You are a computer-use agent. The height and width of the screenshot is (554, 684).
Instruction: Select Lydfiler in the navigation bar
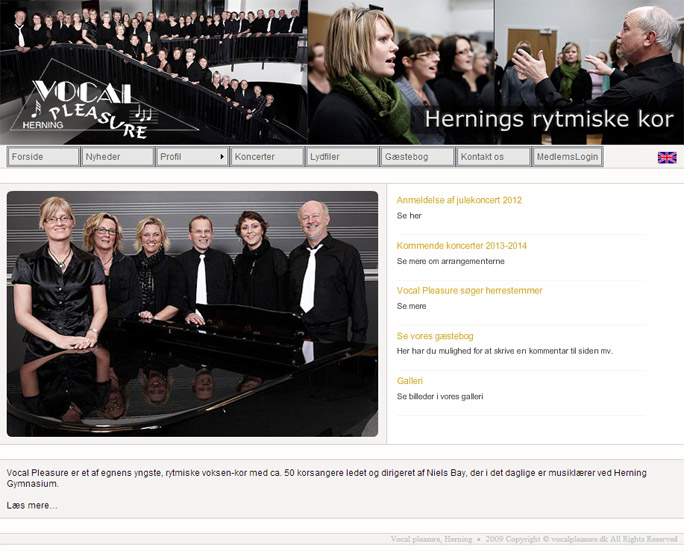(342, 157)
